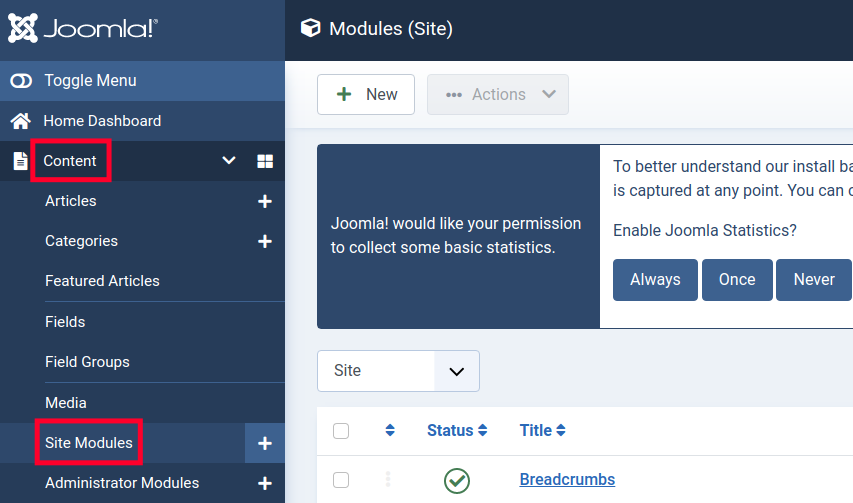Tick the select-all modules checkbox
Viewport: 853px width, 503px height.
341,431
